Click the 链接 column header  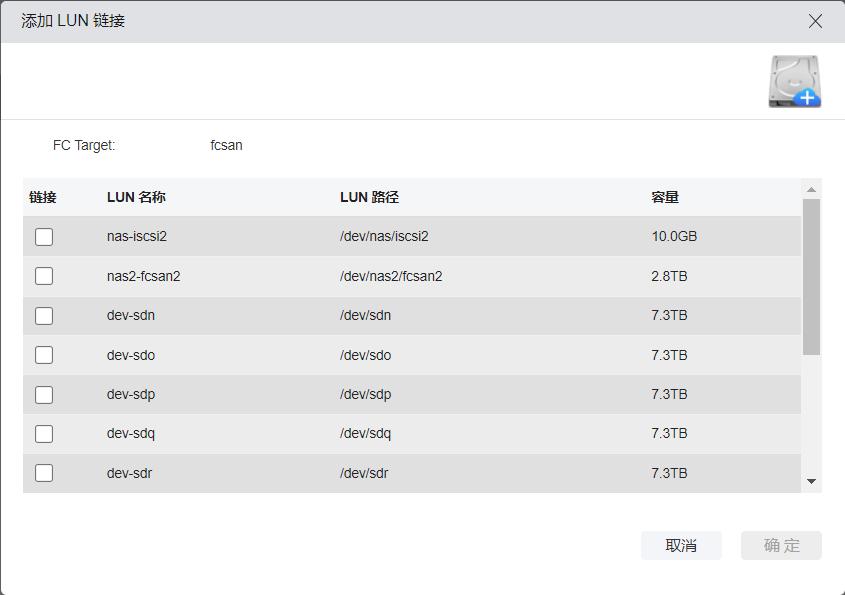click(x=43, y=197)
